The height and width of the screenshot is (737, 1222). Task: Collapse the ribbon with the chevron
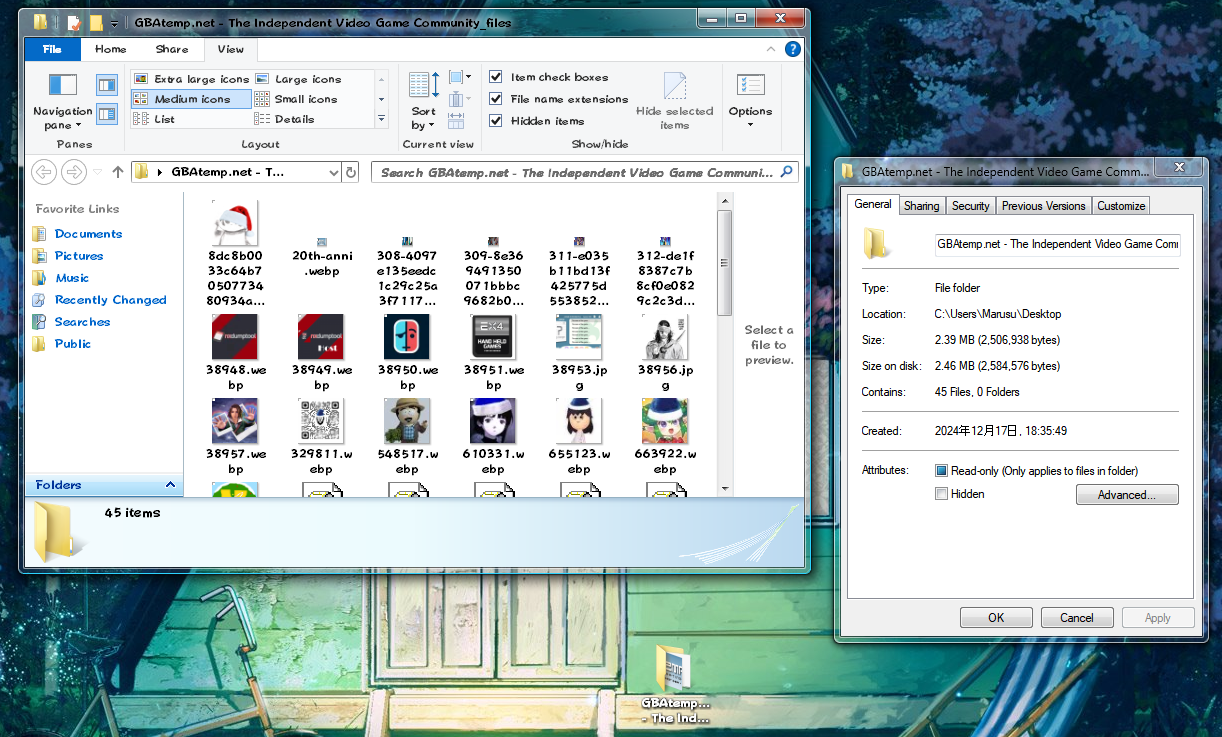tap(771, 48)
